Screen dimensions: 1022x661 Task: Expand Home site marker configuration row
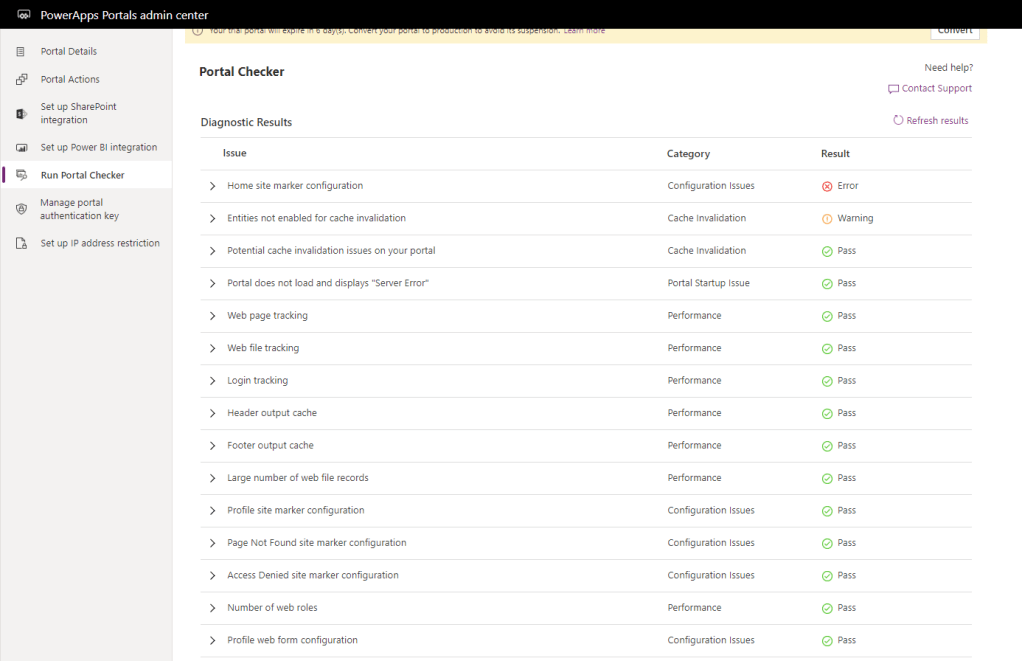(x=212, y=186)
